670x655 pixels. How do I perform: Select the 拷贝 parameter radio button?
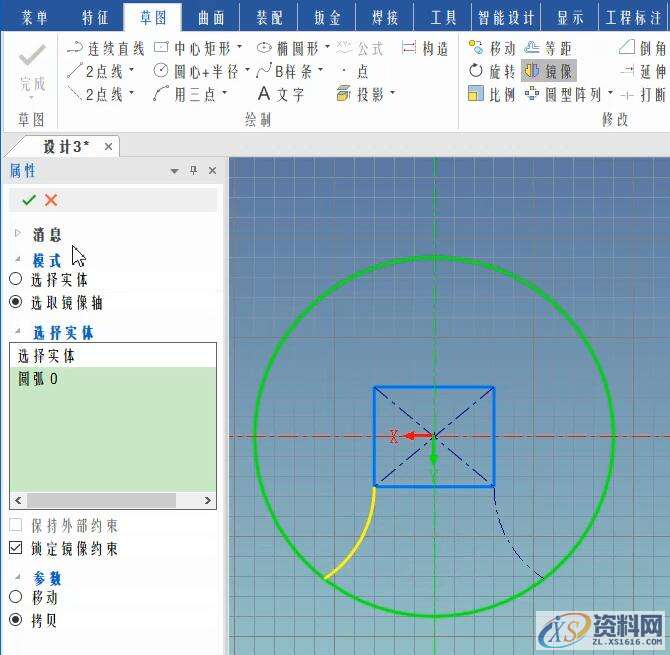coord(15,619)
